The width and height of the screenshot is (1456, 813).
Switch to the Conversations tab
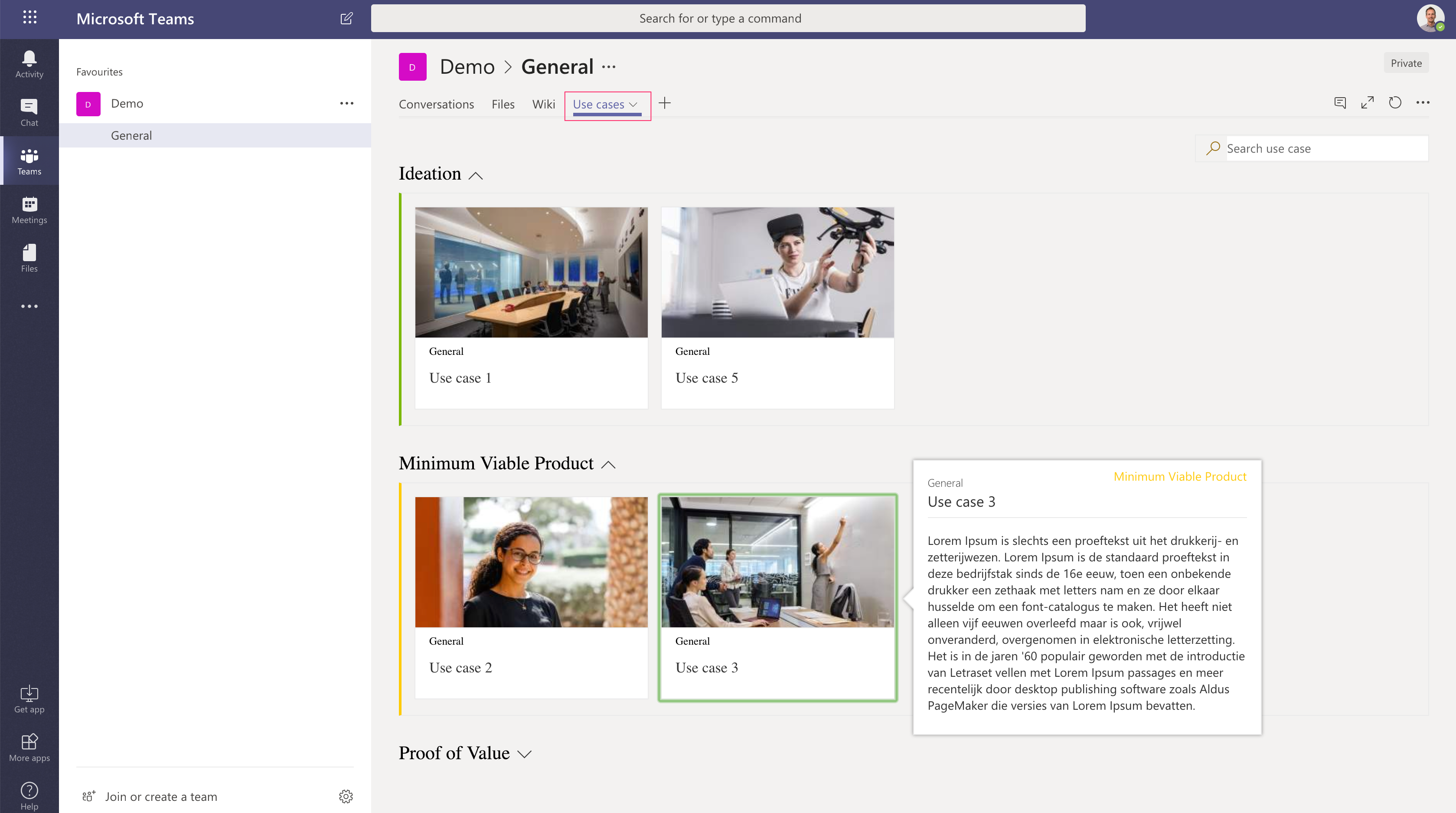tap(436, 105)
